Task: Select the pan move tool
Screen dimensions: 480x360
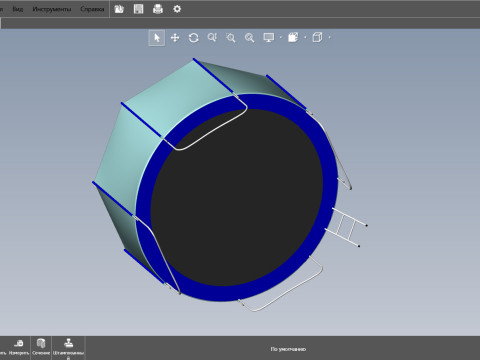Action: coord(175,38)
